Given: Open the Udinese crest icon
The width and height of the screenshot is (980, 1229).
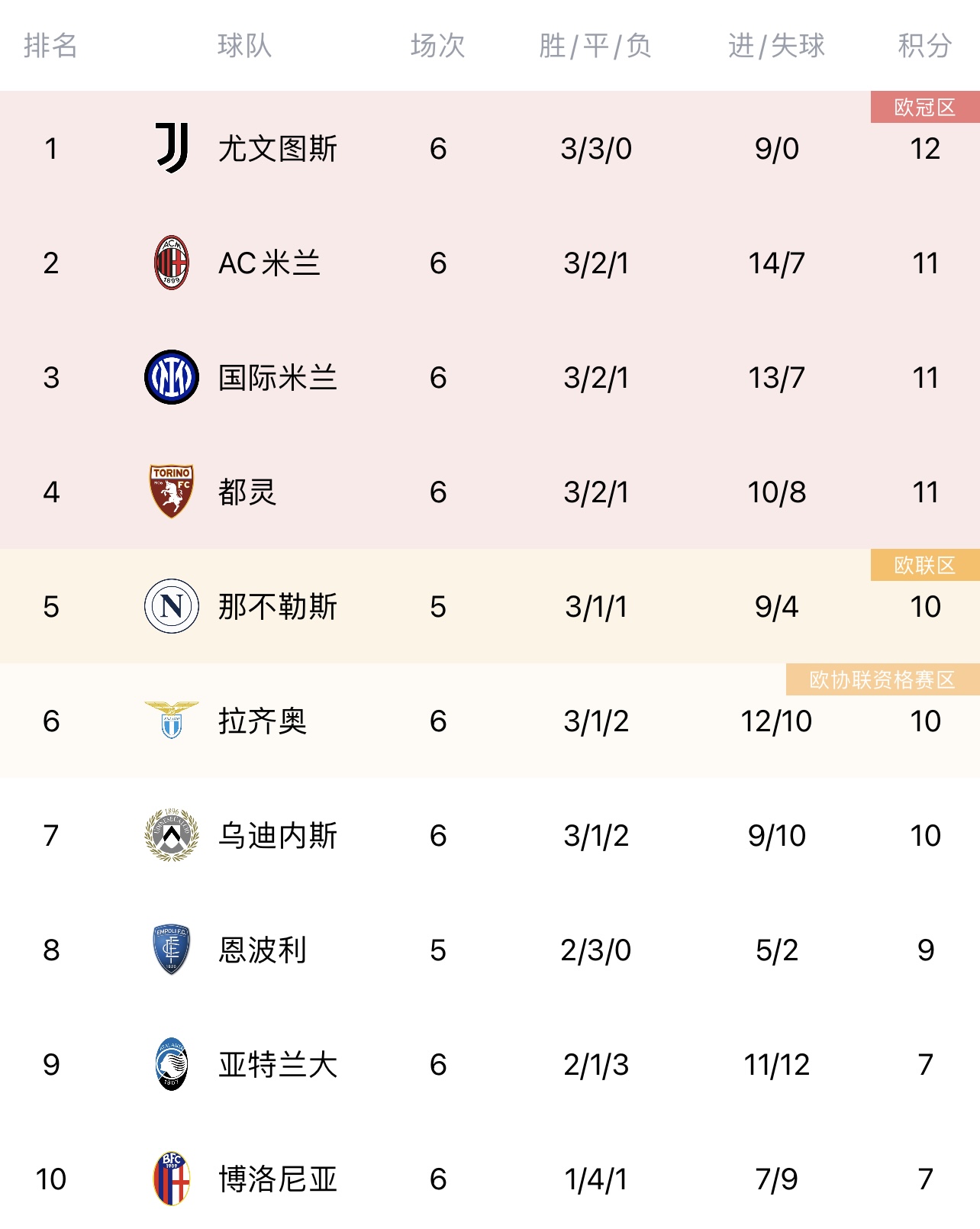Looking at the screenshot, I should click(x=172, y=835).
